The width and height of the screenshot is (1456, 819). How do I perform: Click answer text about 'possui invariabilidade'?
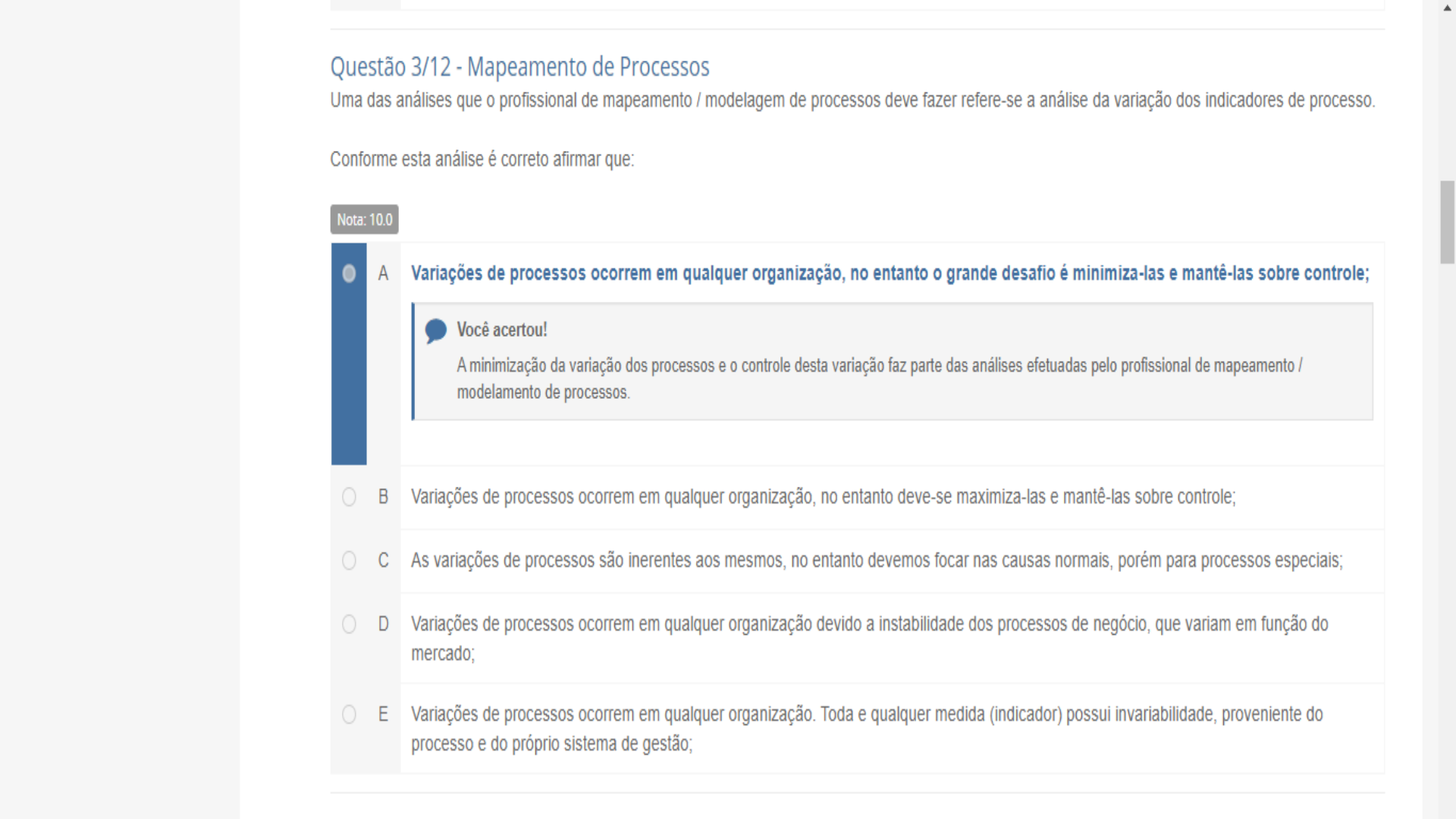coord(1140,714)
